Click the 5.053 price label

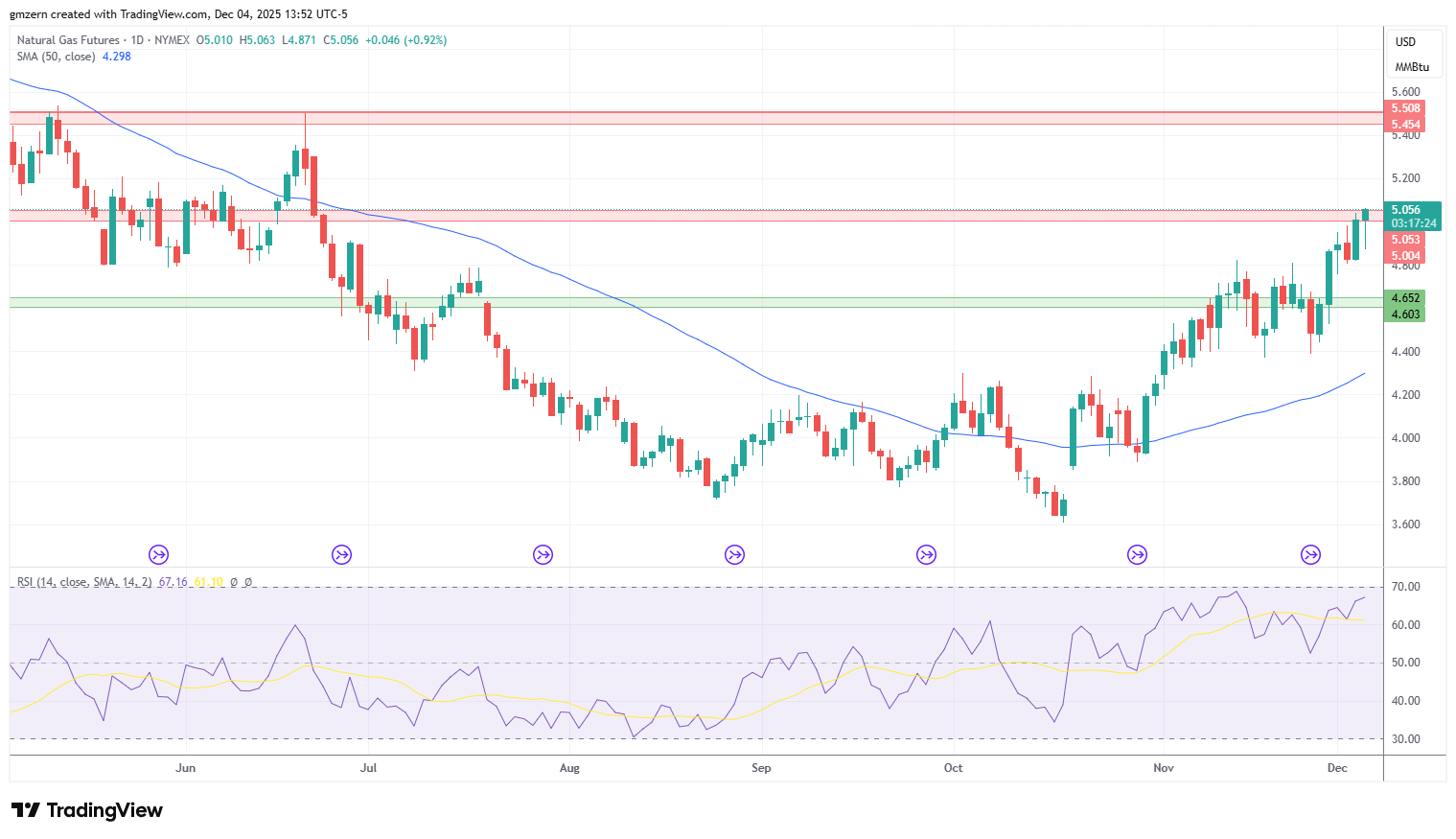click(x=1405, y=240)
